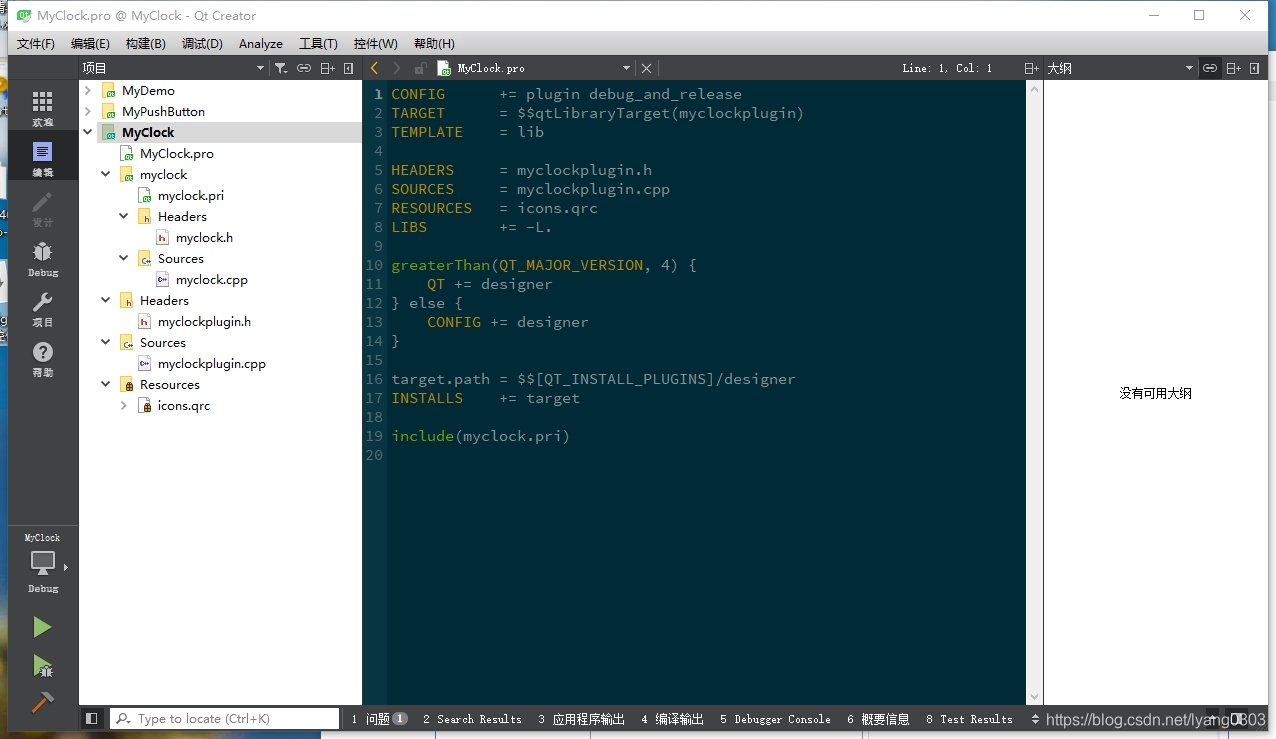Toggle outline synchronize with editor link
Image resolution: width=1276 pixels, height=739 pixels.
coord(1210,68)
